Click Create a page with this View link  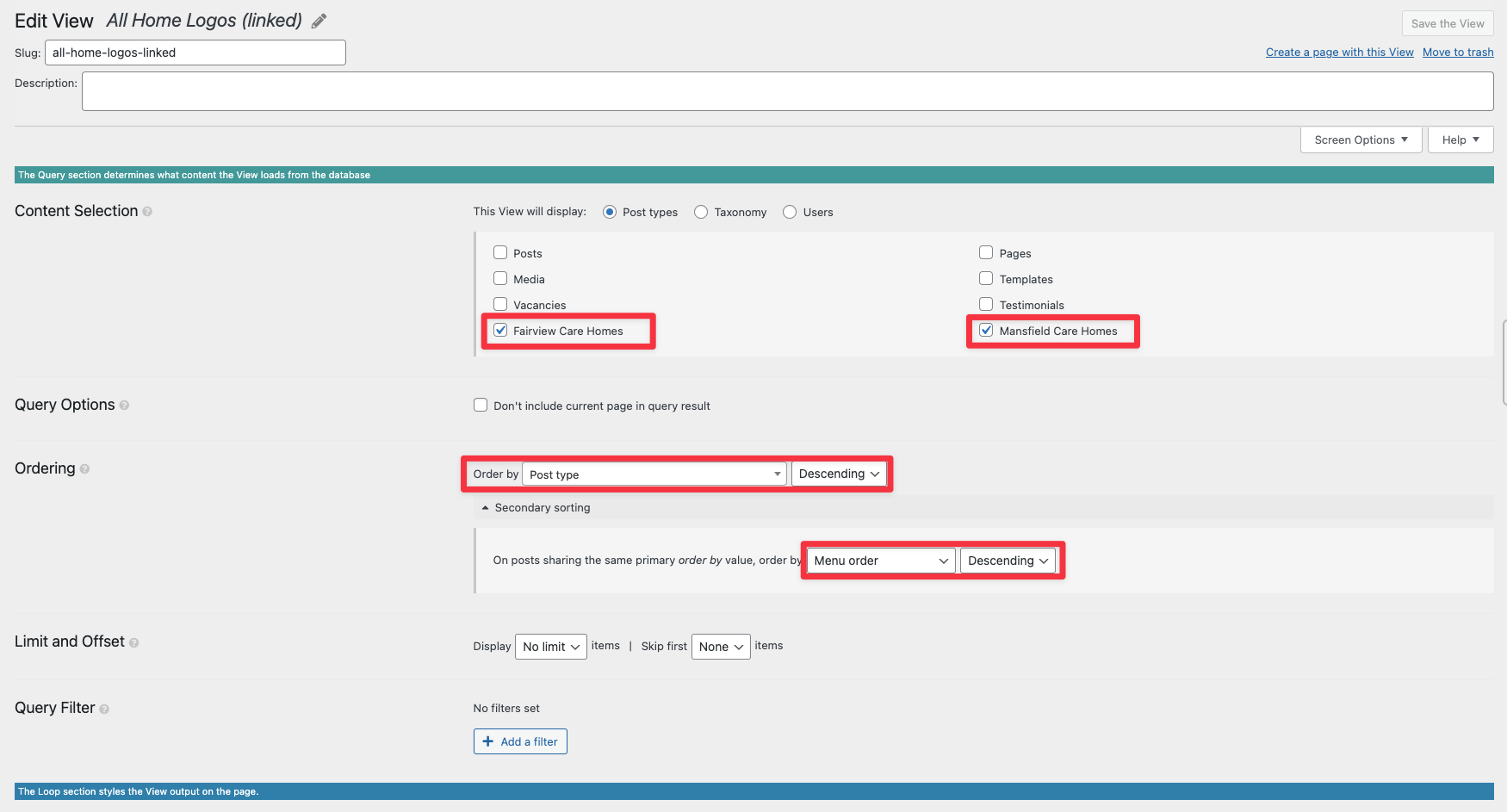pyautogui.click(x=1339, y=52)
